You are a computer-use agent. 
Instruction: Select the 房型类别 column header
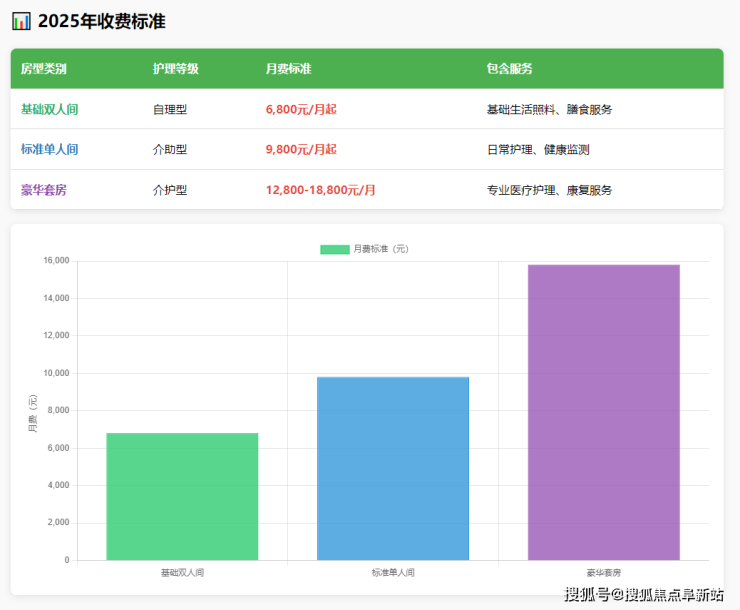click(44, 69)
